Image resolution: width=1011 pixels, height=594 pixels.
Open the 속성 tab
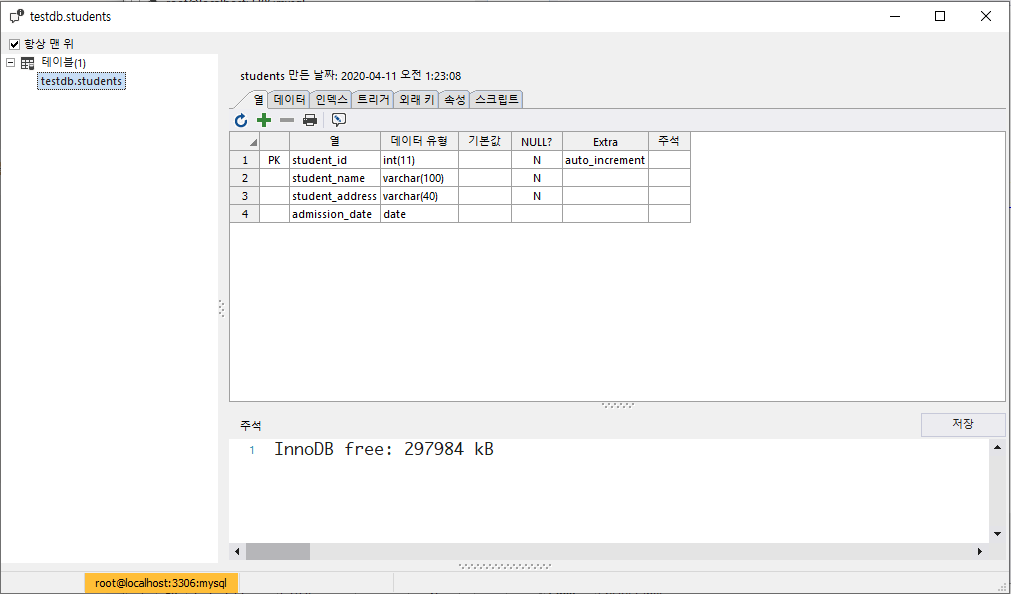coord(455,99)
